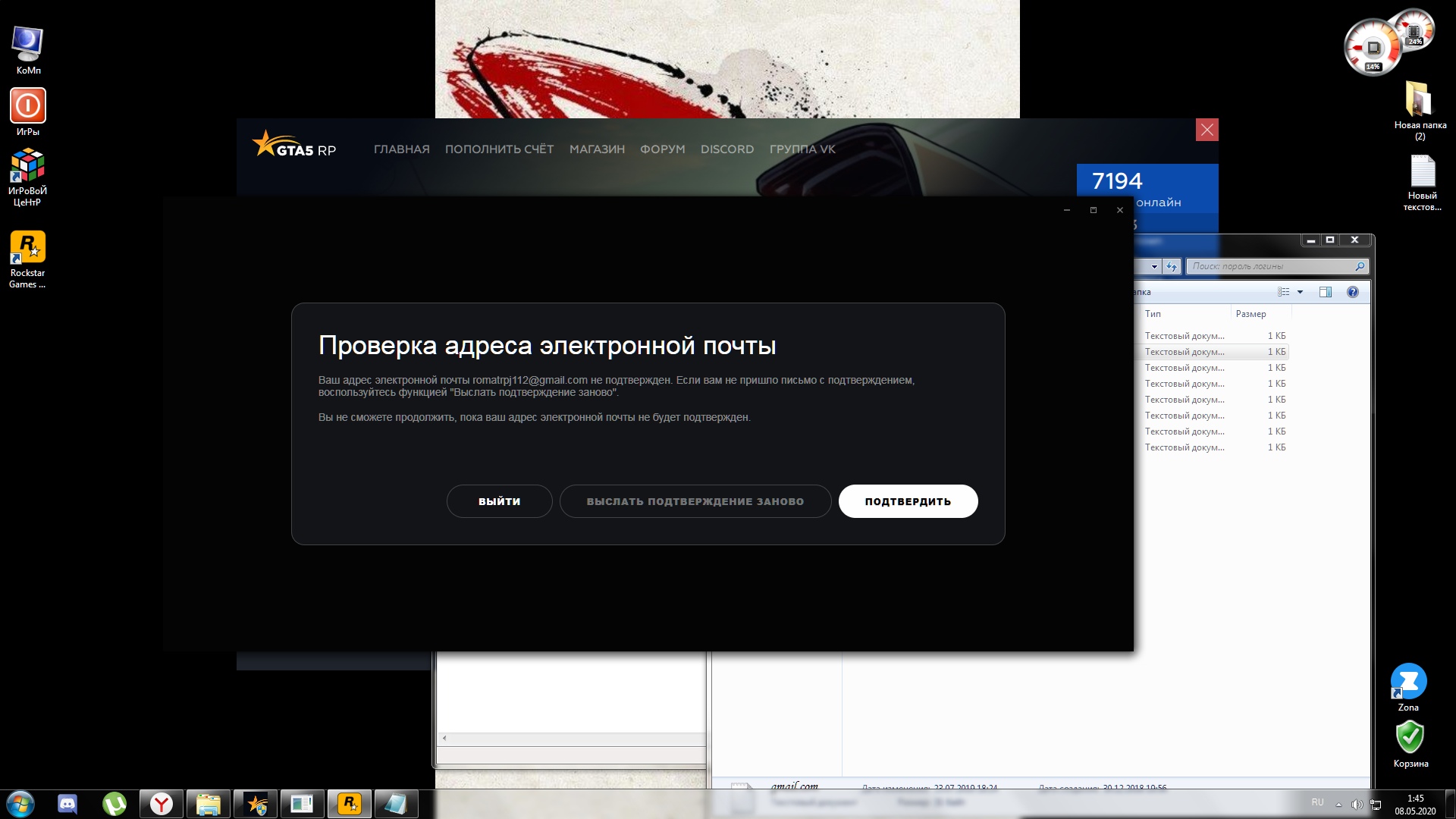Image resolution: width=1456 pixels, height=819 pixels.
Task: Toggle the Explorer preview pane icon
Action: coord(1325,292)
